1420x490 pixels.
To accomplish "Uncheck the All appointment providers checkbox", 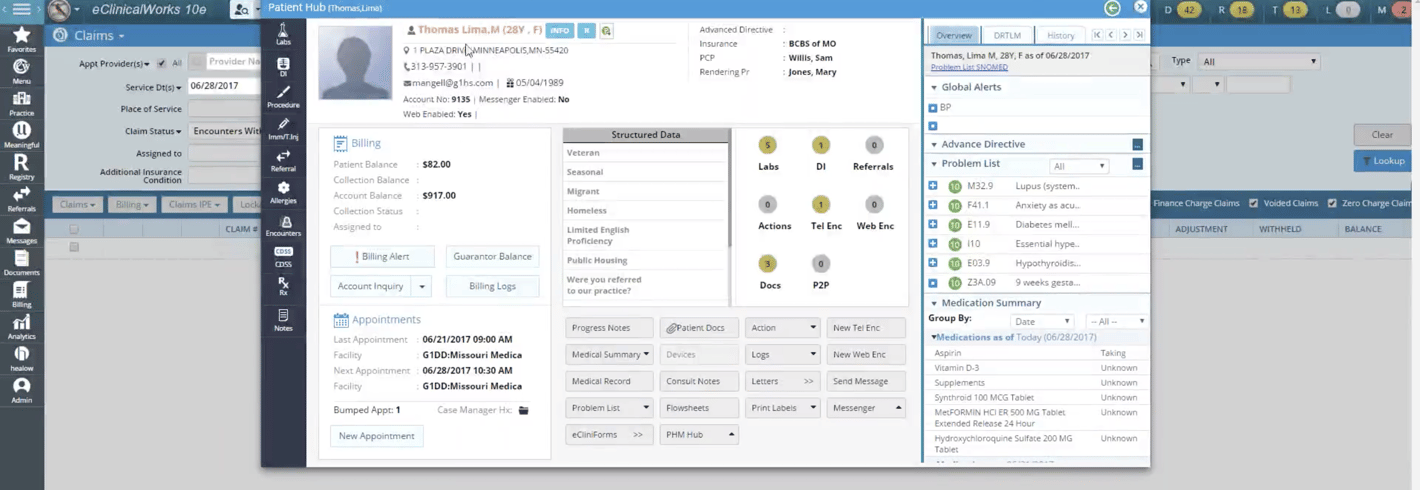I will [x=161, y=63].
